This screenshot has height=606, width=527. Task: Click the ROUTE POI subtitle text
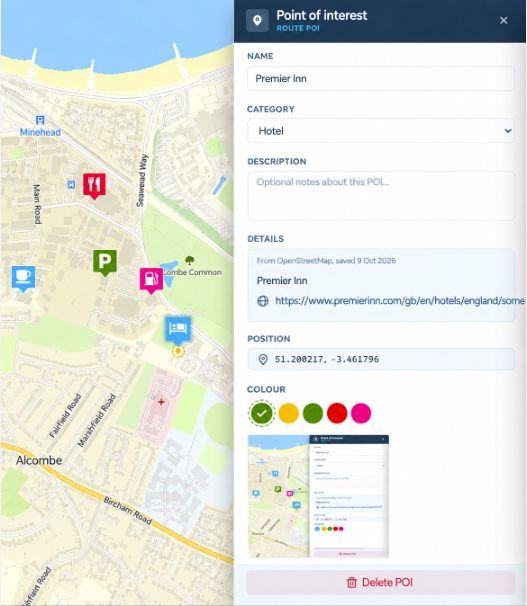point(298,28)
